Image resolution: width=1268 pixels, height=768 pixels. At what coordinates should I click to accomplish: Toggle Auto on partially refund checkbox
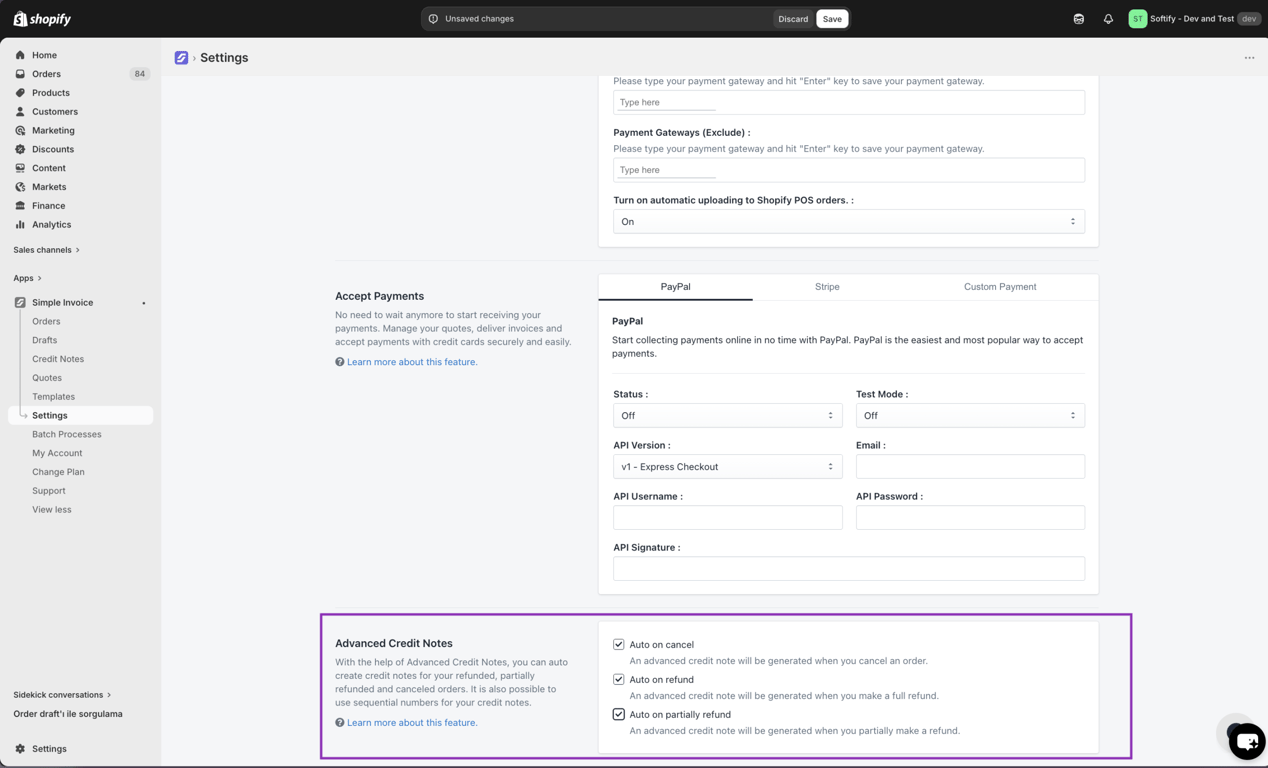click(x=619, y=715)
